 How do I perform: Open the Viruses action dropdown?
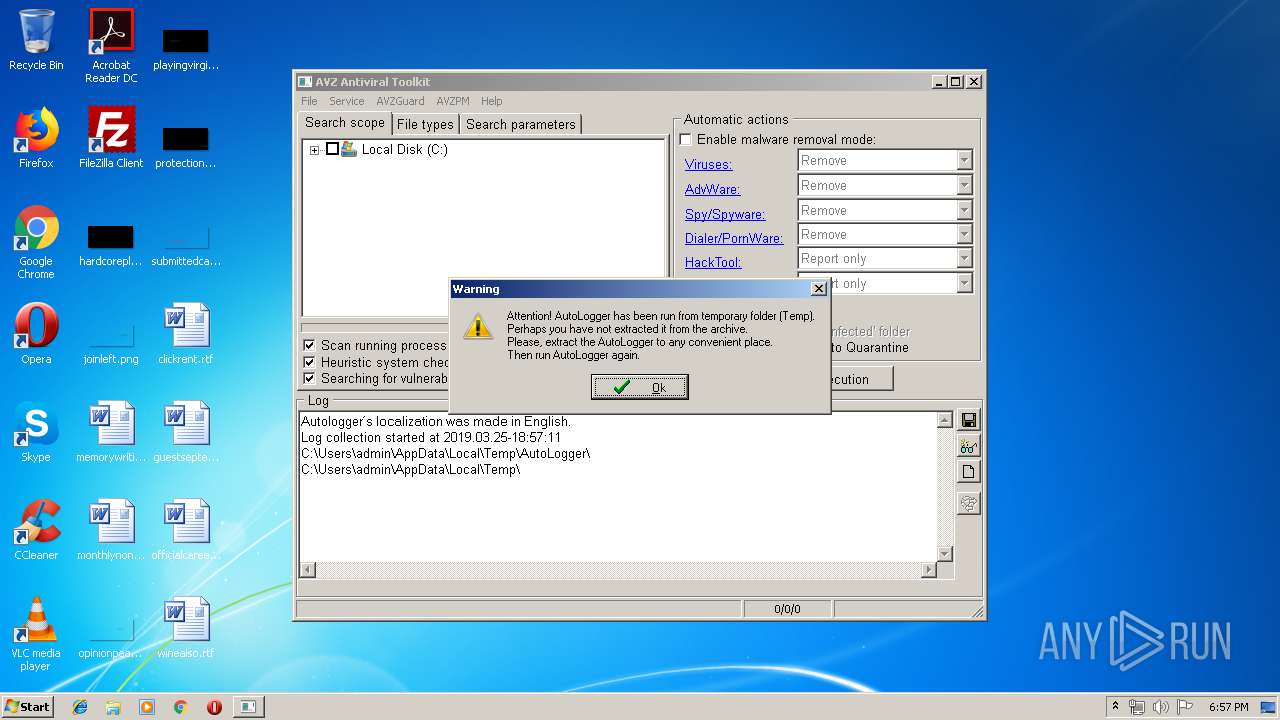(964, 160)
